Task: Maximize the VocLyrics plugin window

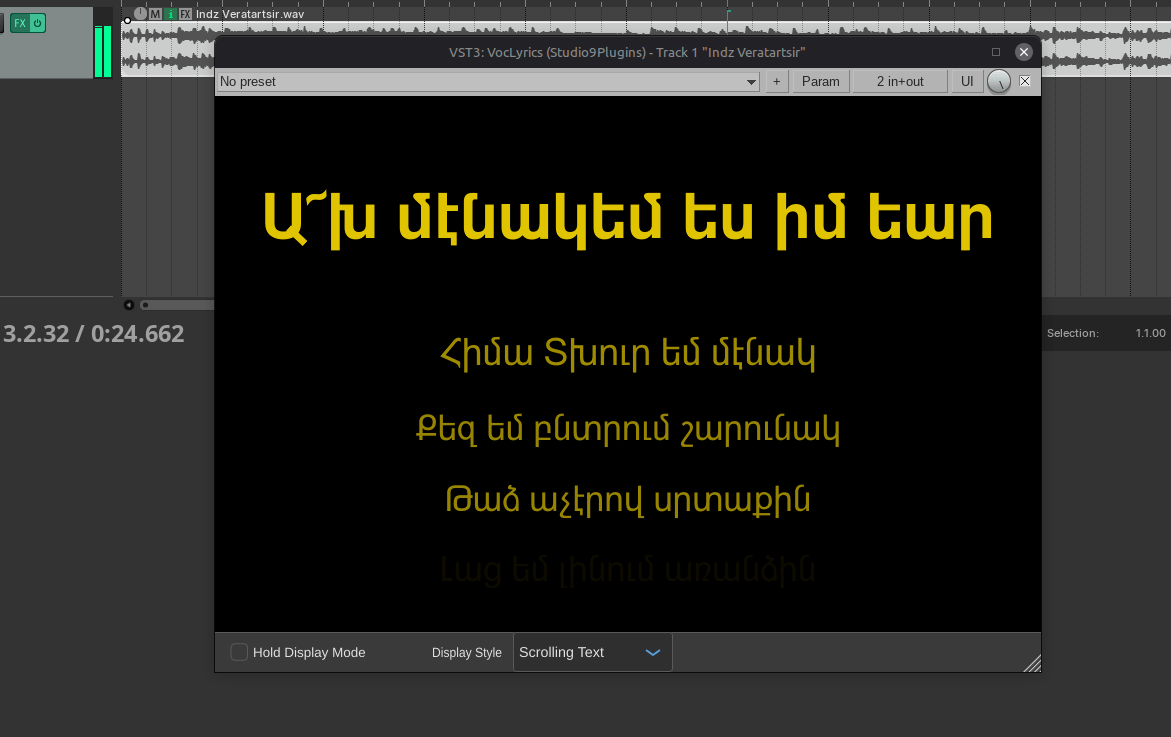Action: click(x=995, y=52)
